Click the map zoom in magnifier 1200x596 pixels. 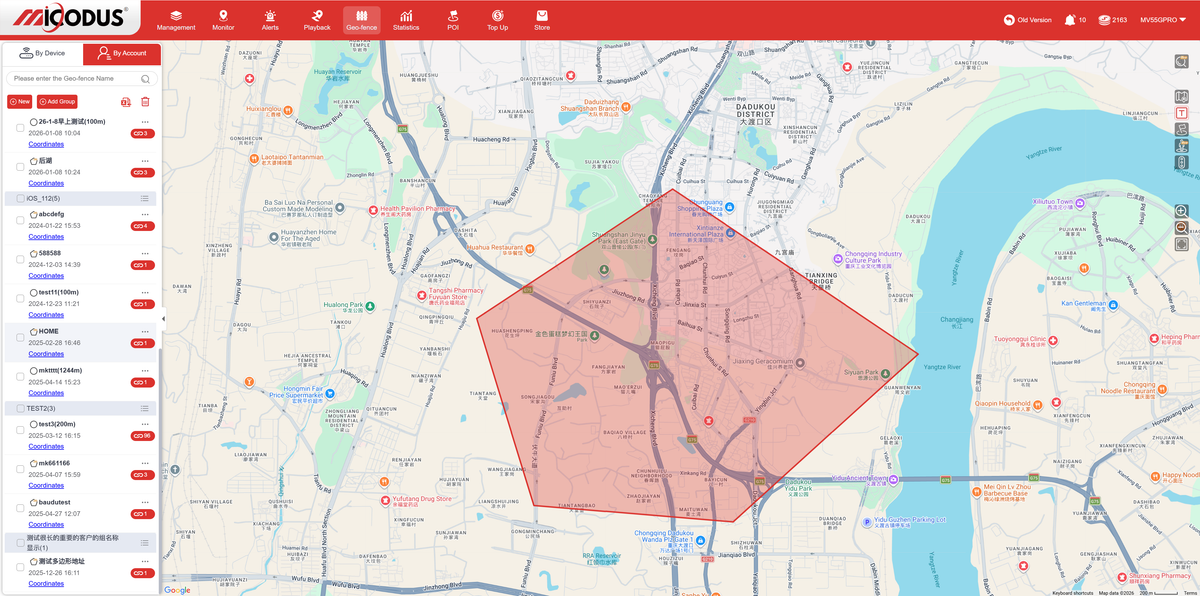(1182, 211)
